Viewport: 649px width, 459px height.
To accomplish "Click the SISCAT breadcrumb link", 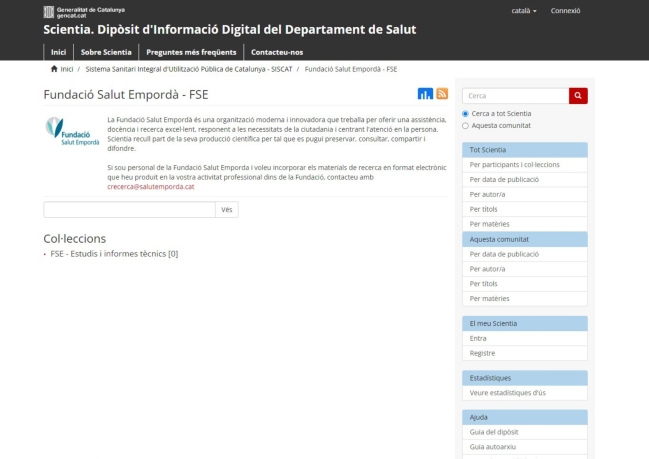I will click(189, 69).
